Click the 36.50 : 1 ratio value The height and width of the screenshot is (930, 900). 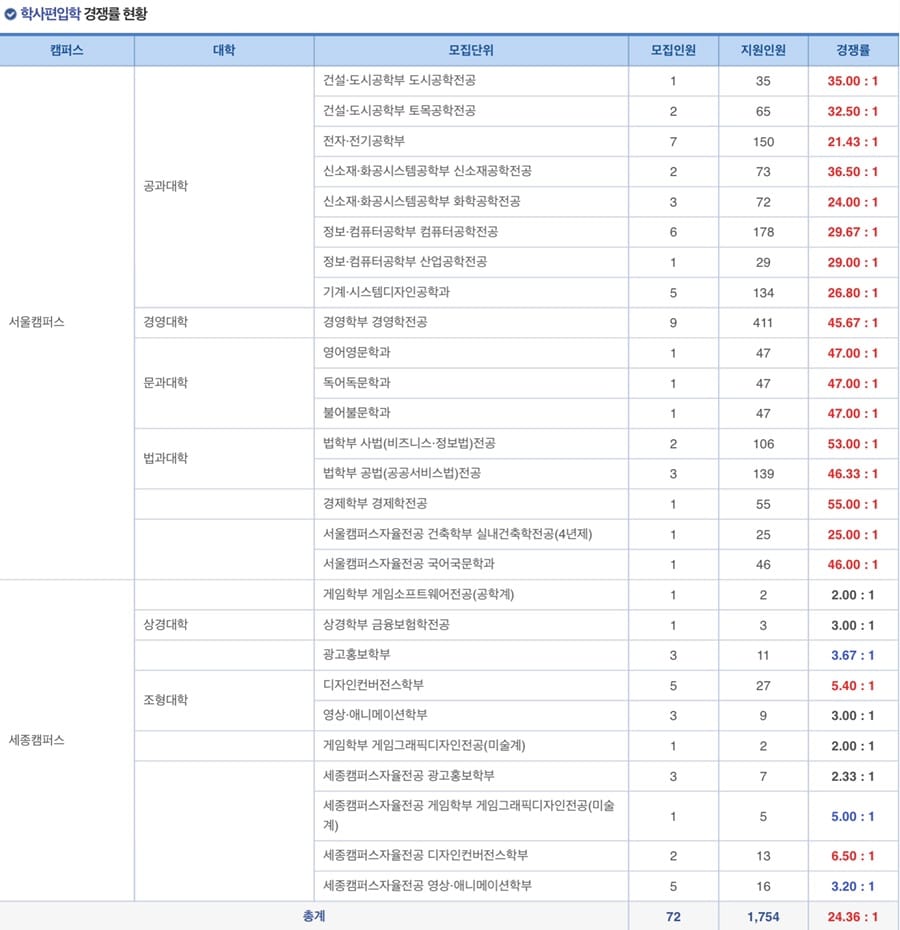(x=853, y=171)
